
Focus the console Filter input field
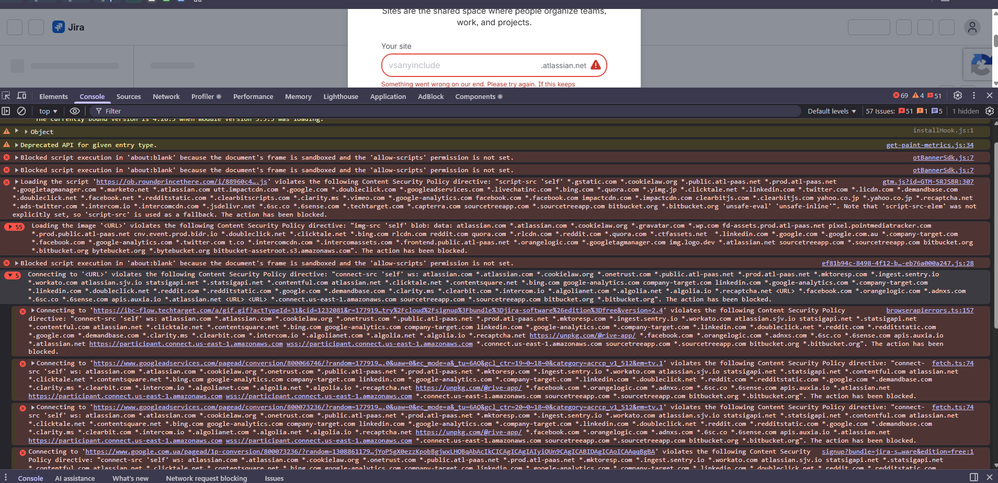[446, 111]
